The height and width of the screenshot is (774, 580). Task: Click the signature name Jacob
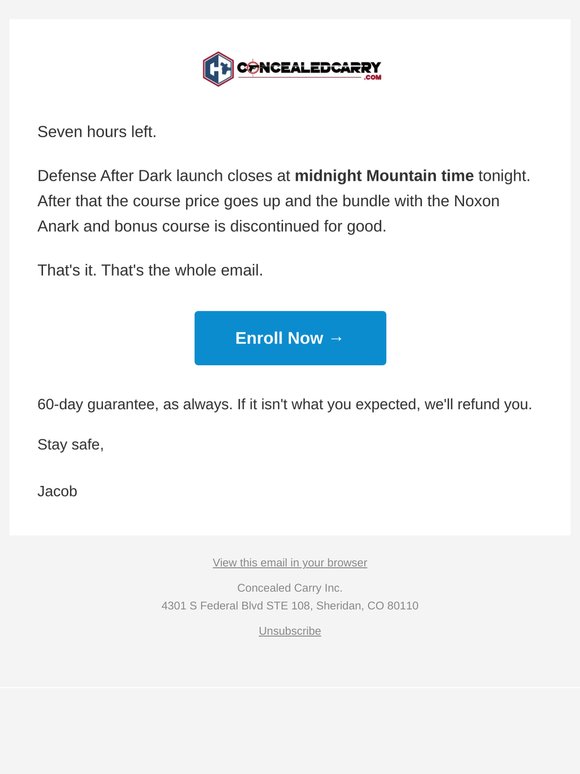click(x=57, y=491)
